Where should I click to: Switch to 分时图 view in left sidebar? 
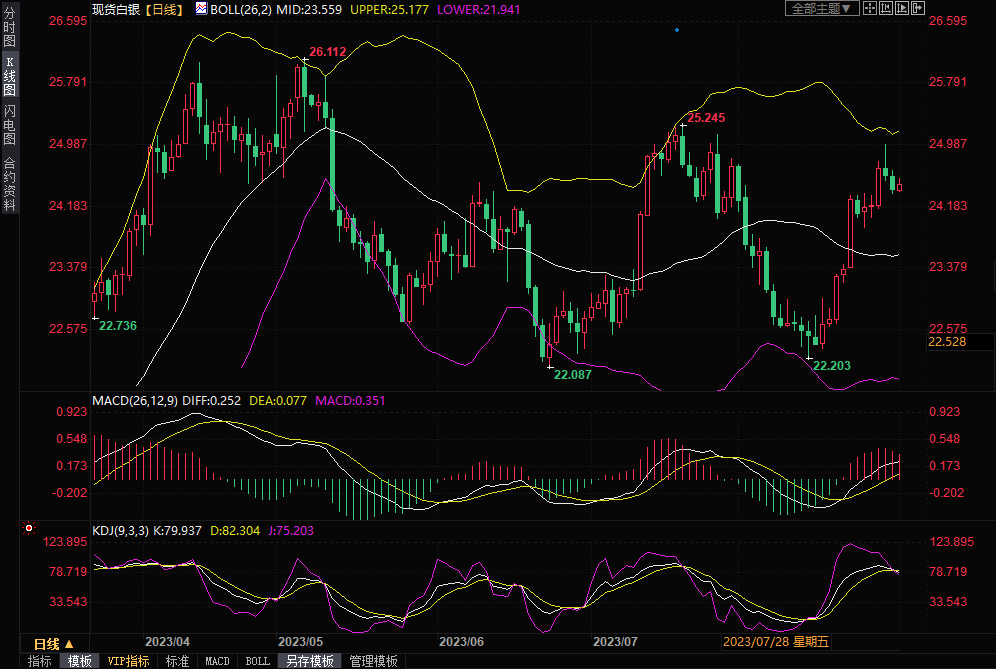click(9, 28)
